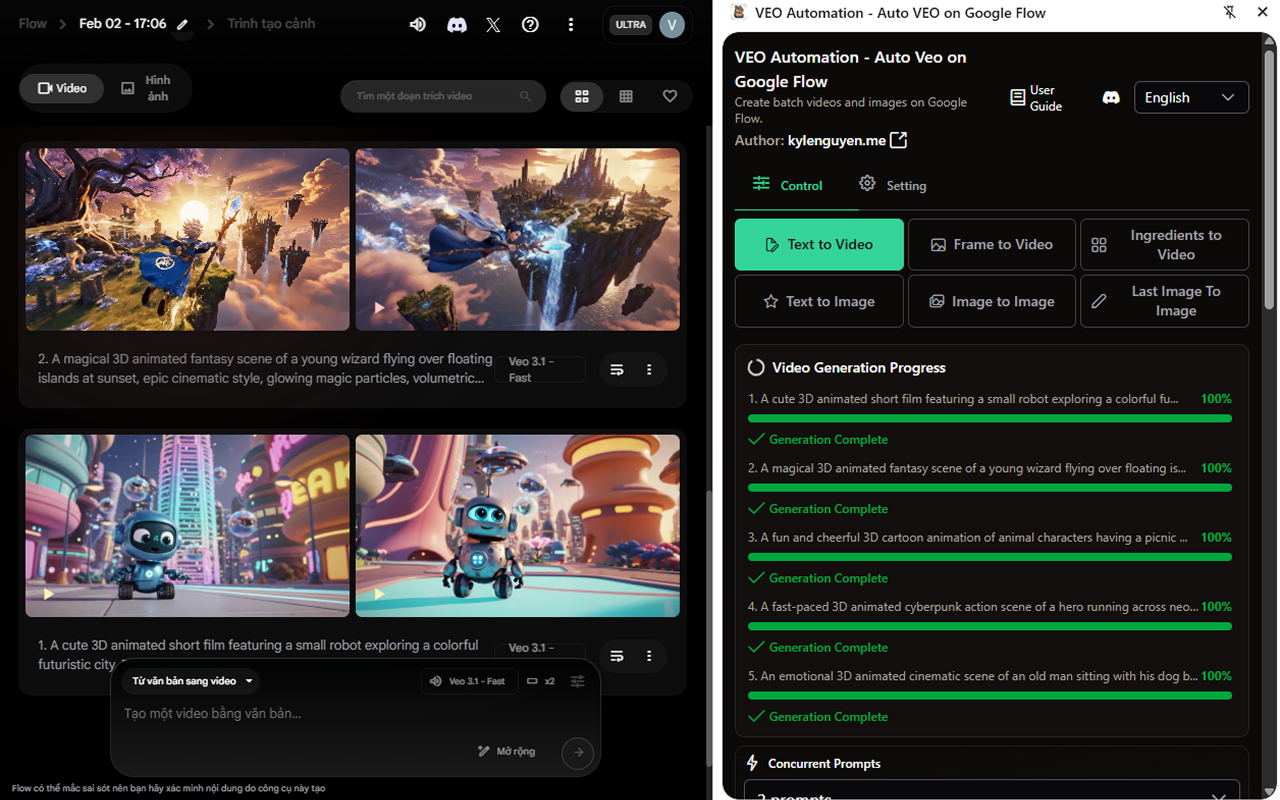
Task: Open the Discord icon in VEO Automation panel
Action: 1111,98
